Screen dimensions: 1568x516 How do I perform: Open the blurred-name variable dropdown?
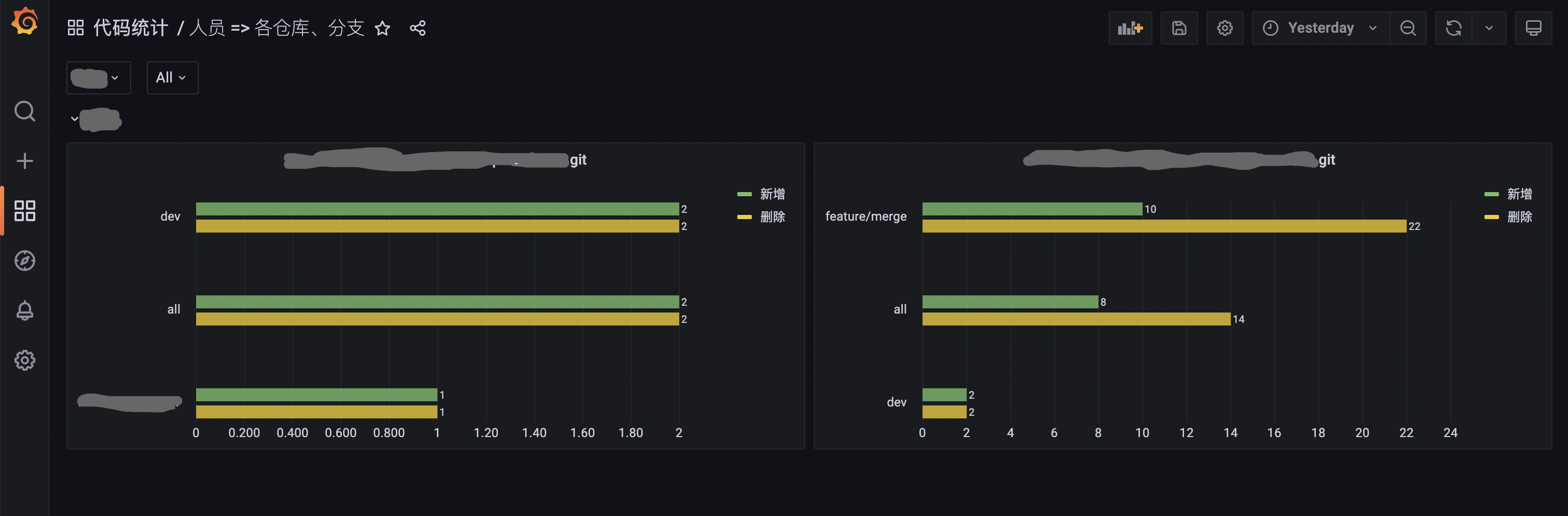pyautogui.click(x=99, y=78)
